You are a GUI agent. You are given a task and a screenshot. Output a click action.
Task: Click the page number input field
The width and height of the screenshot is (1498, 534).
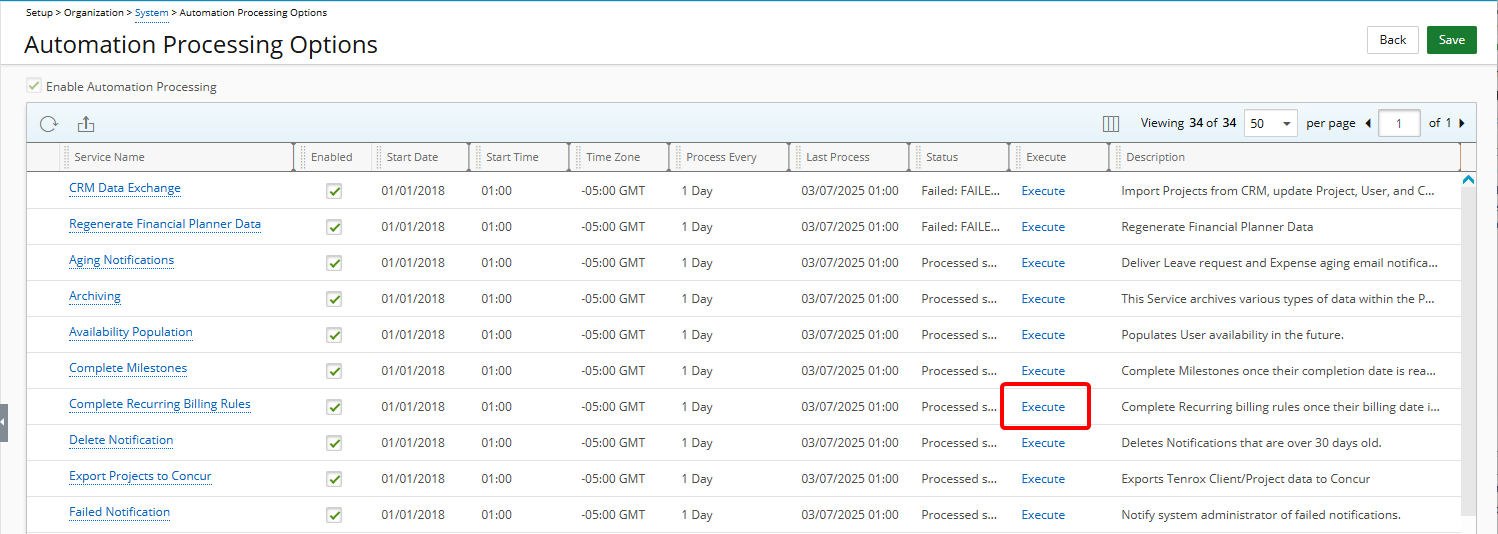(1399, 123)
